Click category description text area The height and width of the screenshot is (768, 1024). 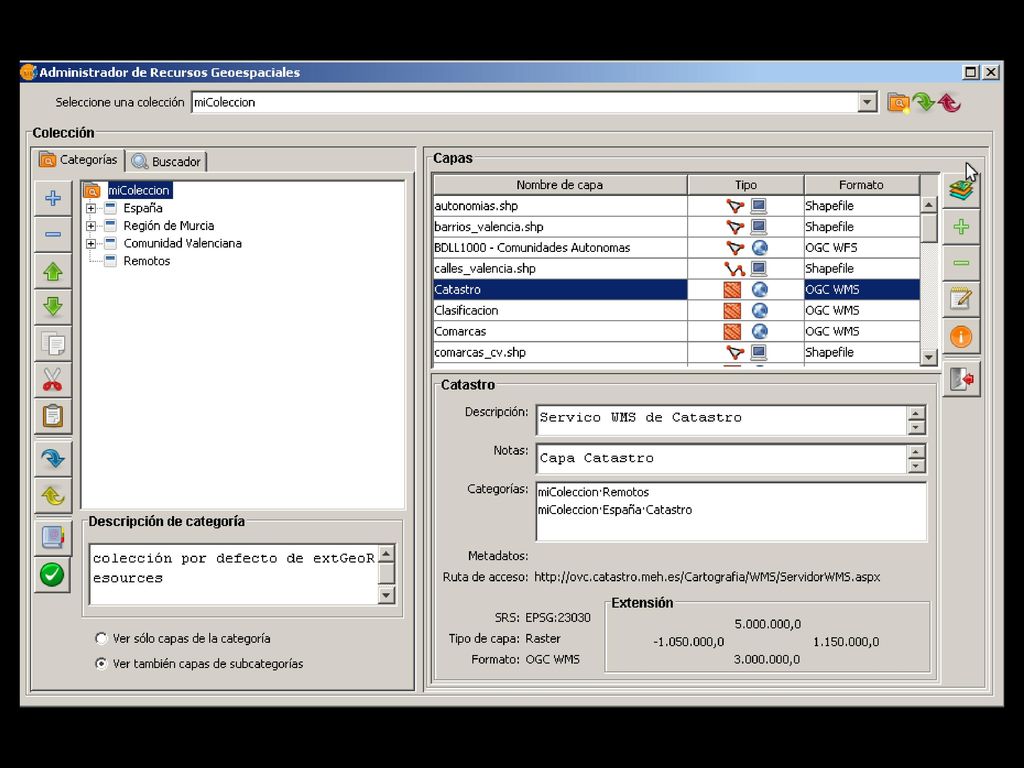(234, 575)
